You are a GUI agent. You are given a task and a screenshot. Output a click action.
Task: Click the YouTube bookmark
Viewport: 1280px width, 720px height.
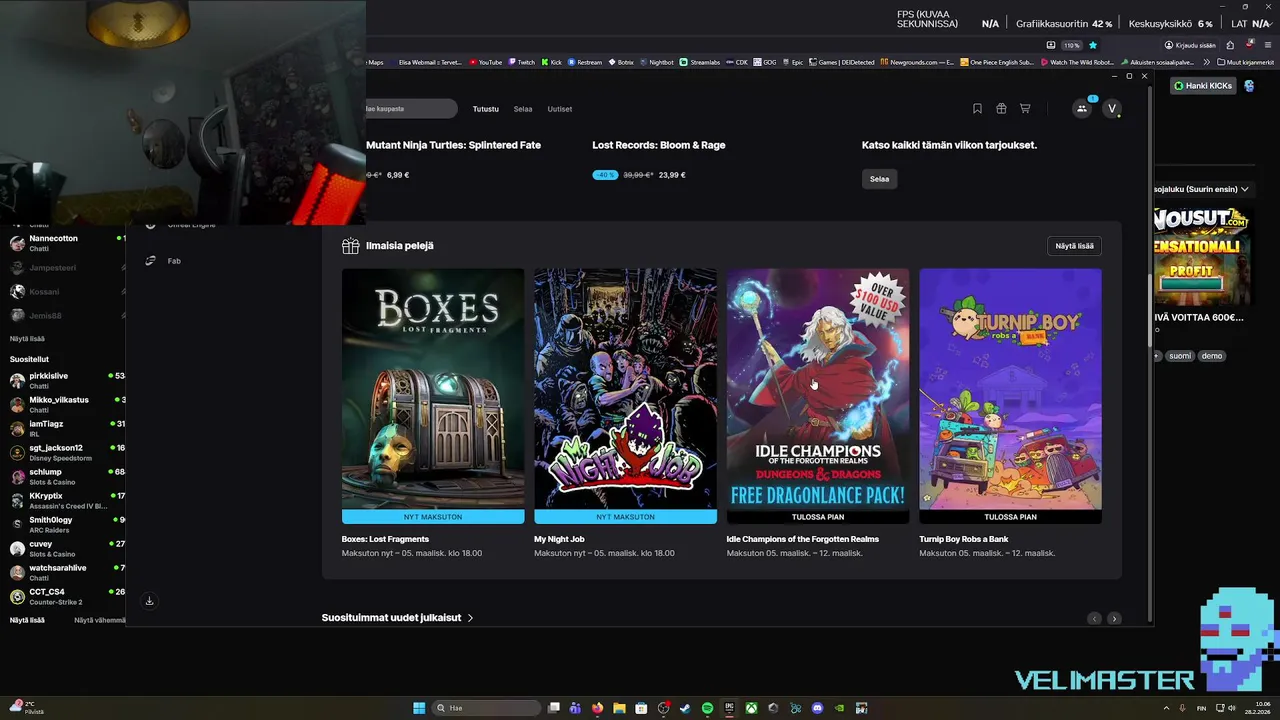pos(486,62)
